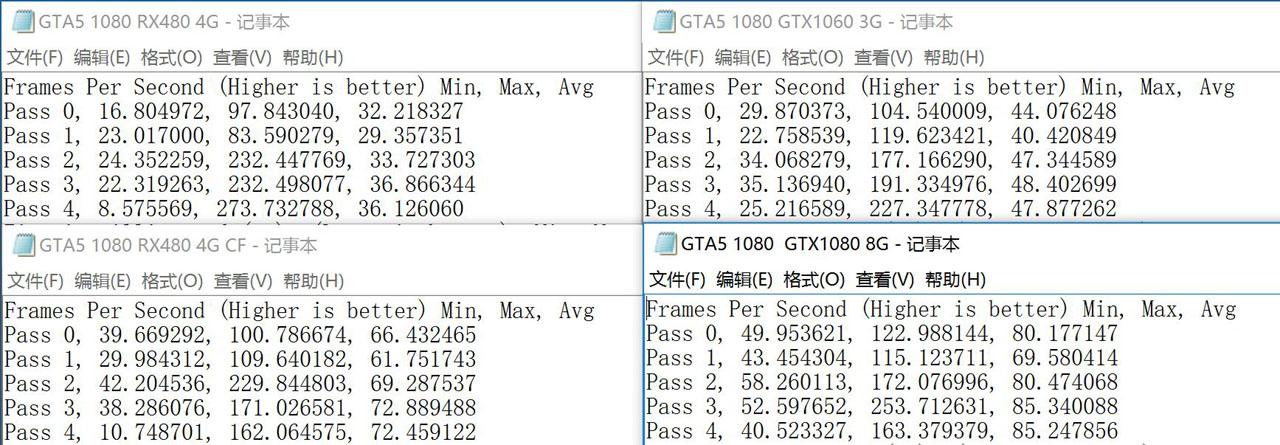Viewport: 1280px width, 445px height.
Task: Open 帮助(H) menu in GTX1080 8G window
Action: [955, 279]
